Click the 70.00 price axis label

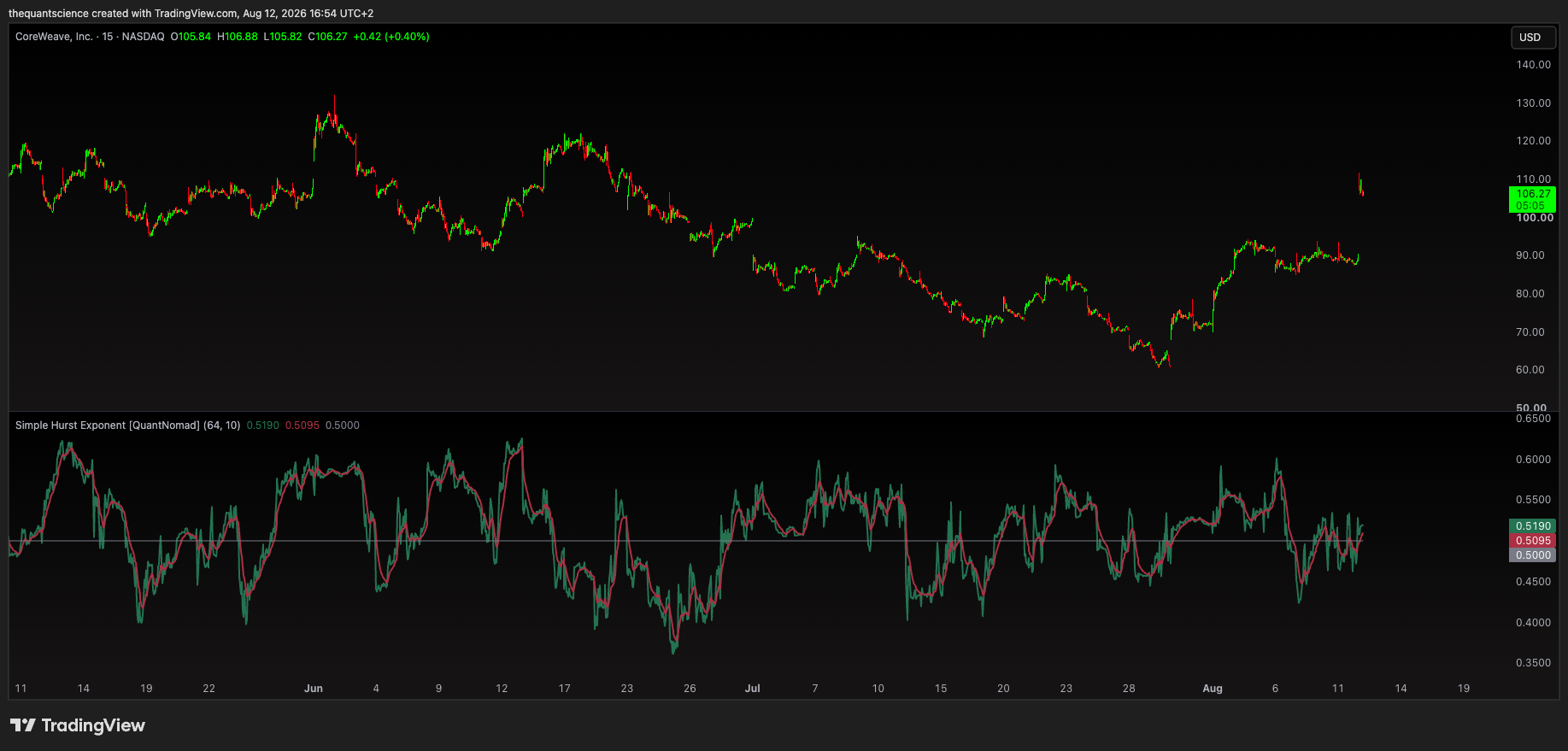[1530, 332]
